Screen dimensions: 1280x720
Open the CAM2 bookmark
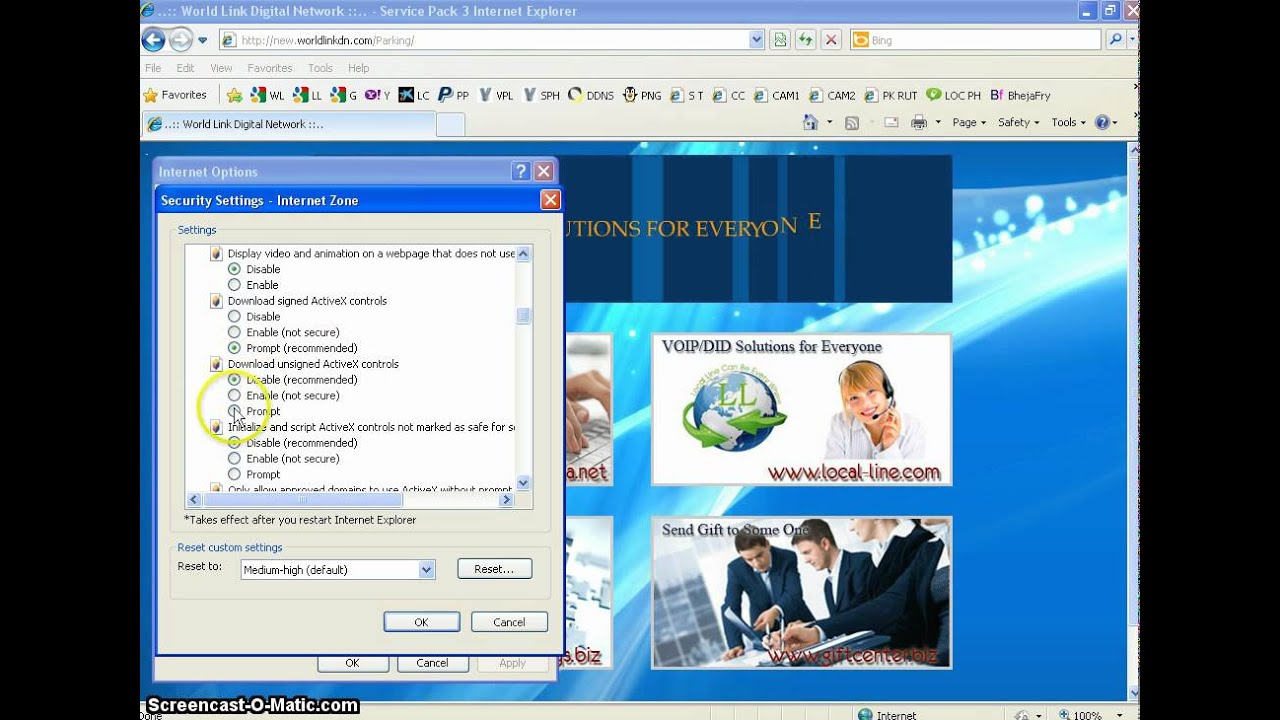tap(833, 96)
